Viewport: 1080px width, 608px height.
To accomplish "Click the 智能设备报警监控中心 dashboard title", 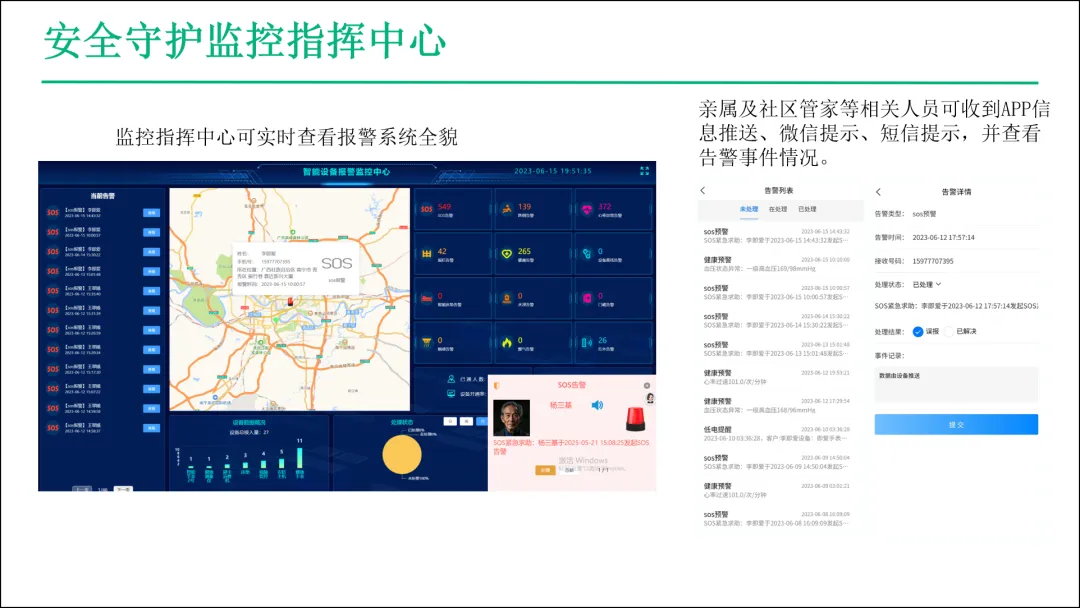I will [x=346, y=171].
